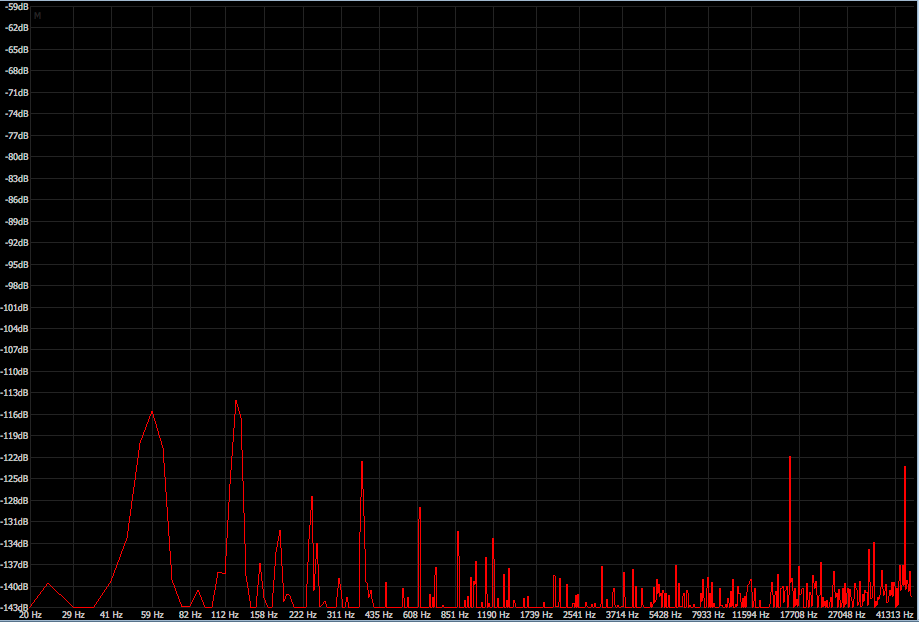Click the 41 Hz frequency label
Viewport: 919px width, 622px height.
(111, 615)
